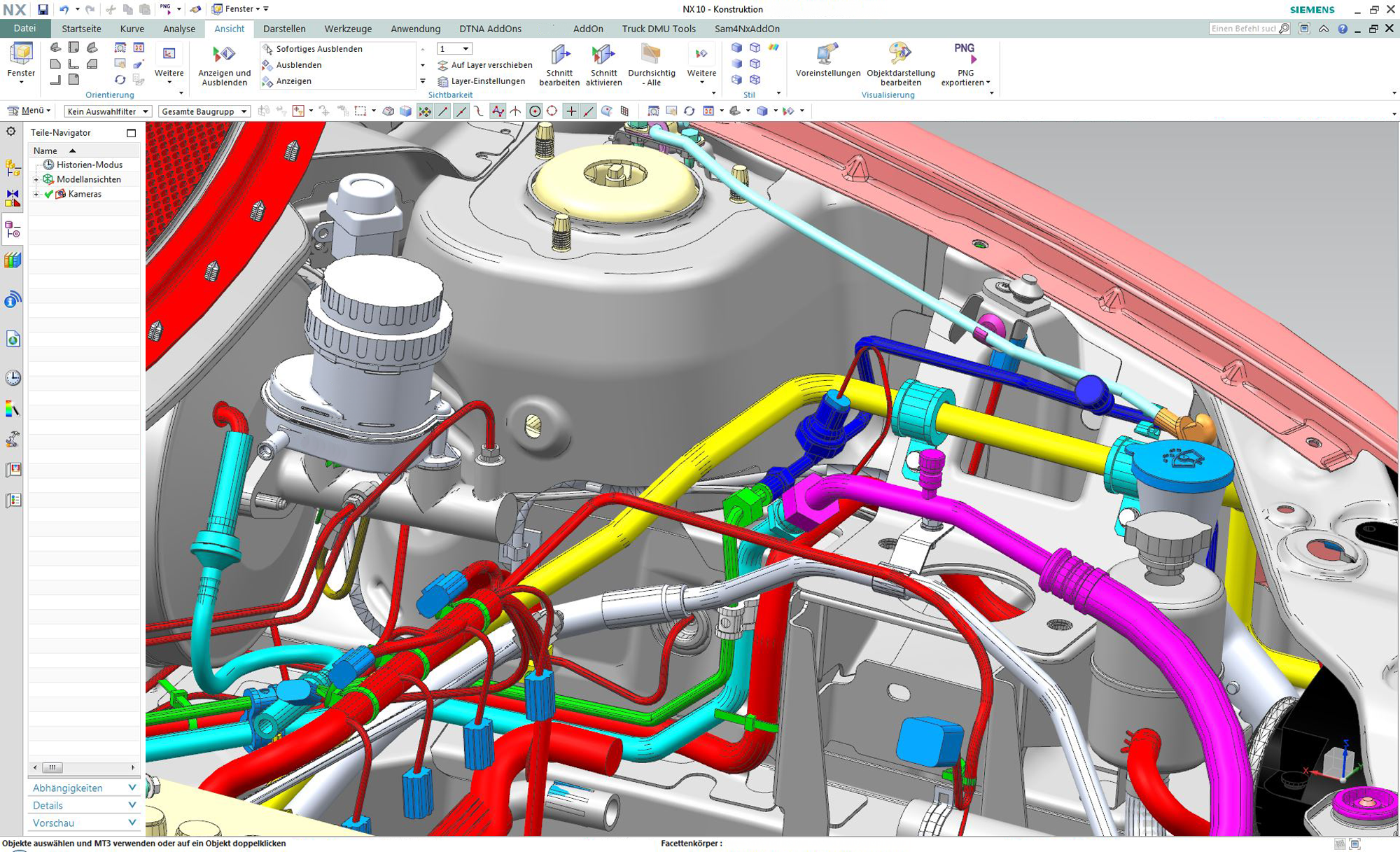
Task: Expand the Modellansichten tree node
Action: [36, 179]
